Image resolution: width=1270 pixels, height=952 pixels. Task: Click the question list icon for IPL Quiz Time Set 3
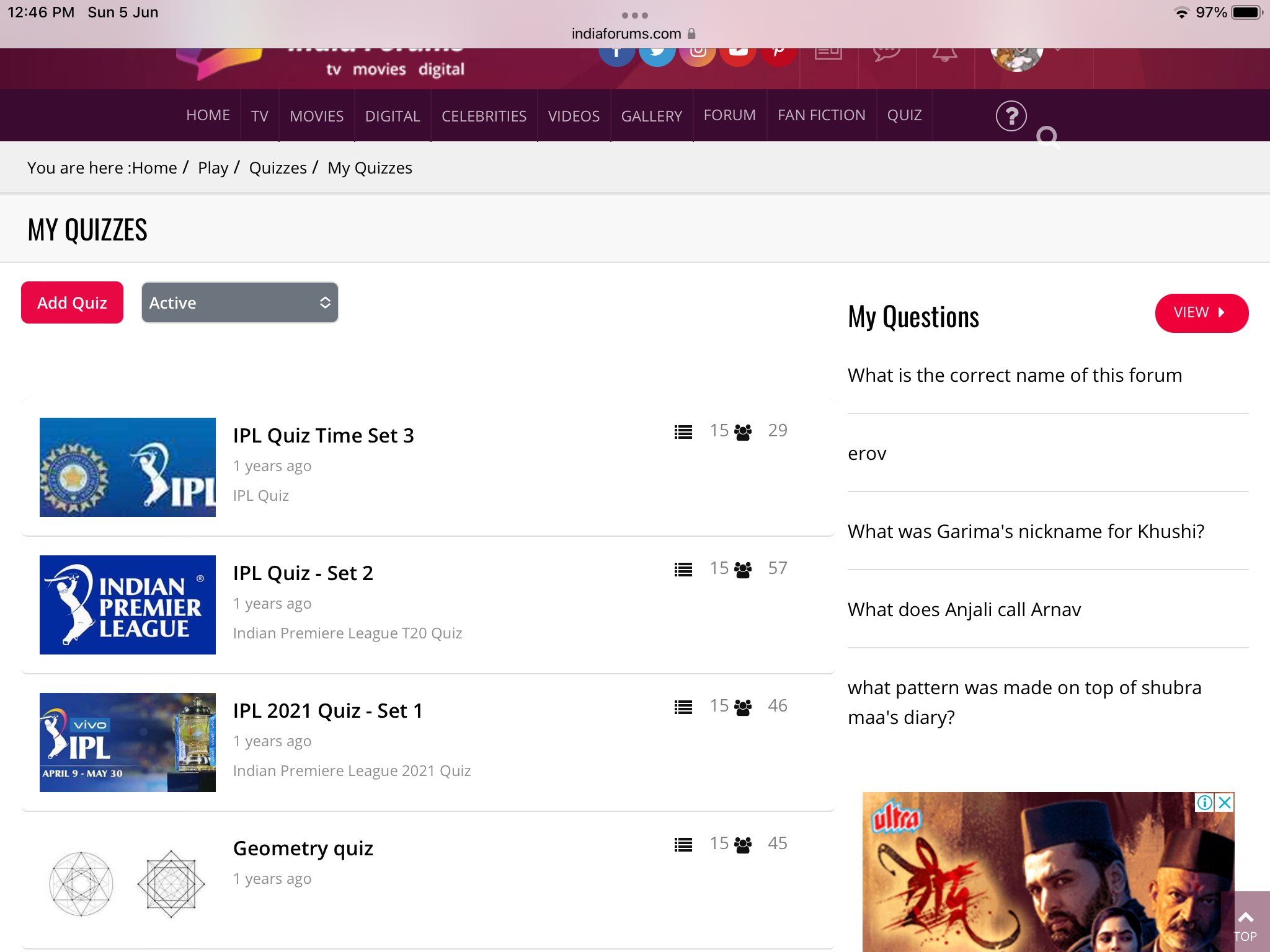tap(683, 432)
